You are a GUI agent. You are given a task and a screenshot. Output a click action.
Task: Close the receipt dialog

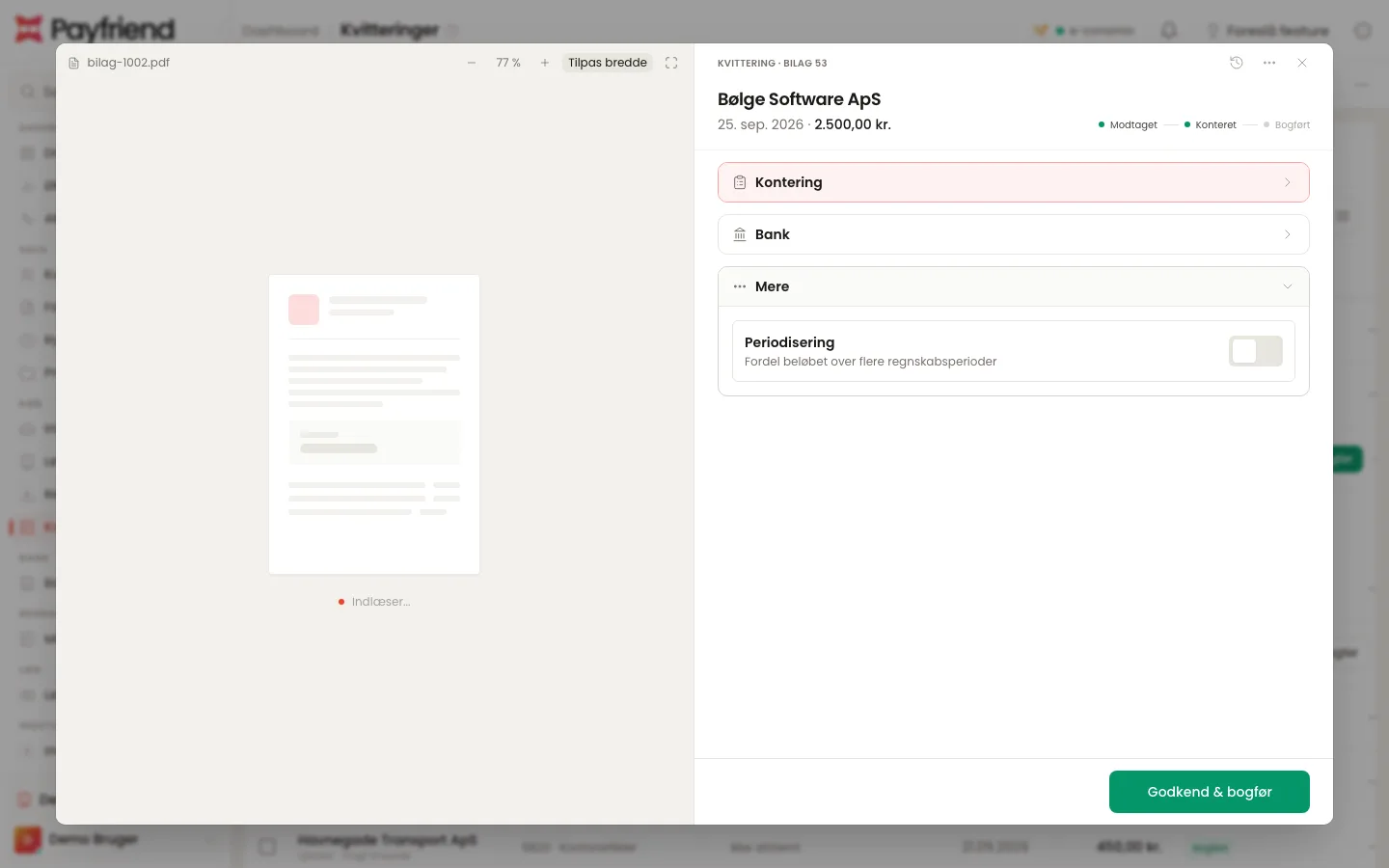(1302, 63)
